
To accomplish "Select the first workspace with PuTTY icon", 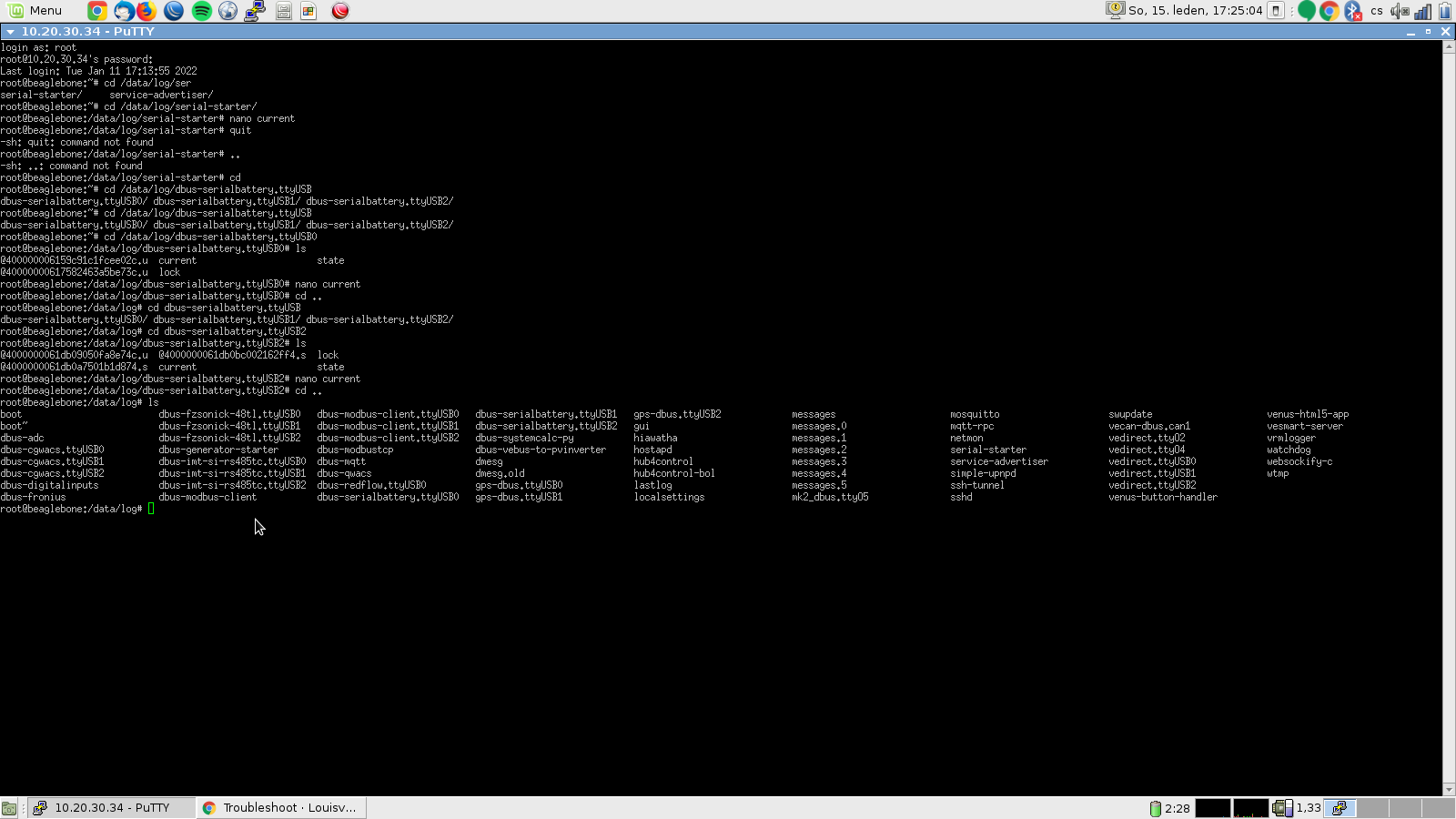I will (1340, 808).
